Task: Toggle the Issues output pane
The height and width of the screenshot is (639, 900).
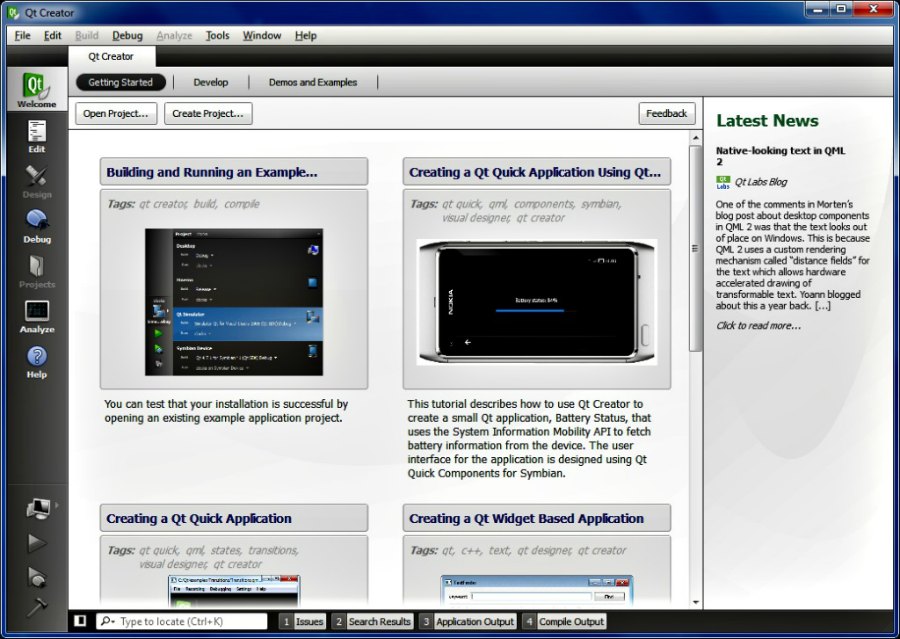Action: (x=302, y=621)
